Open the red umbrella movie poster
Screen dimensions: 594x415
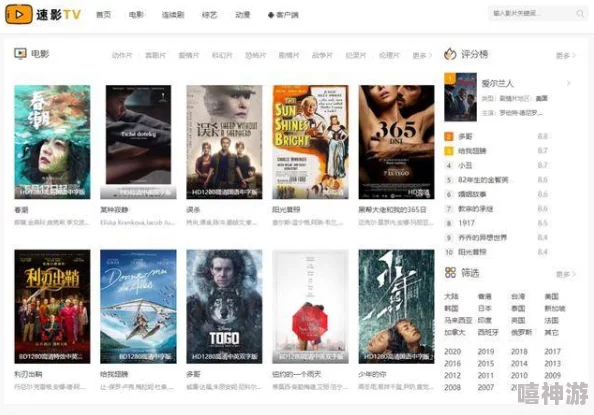point(310,306)
